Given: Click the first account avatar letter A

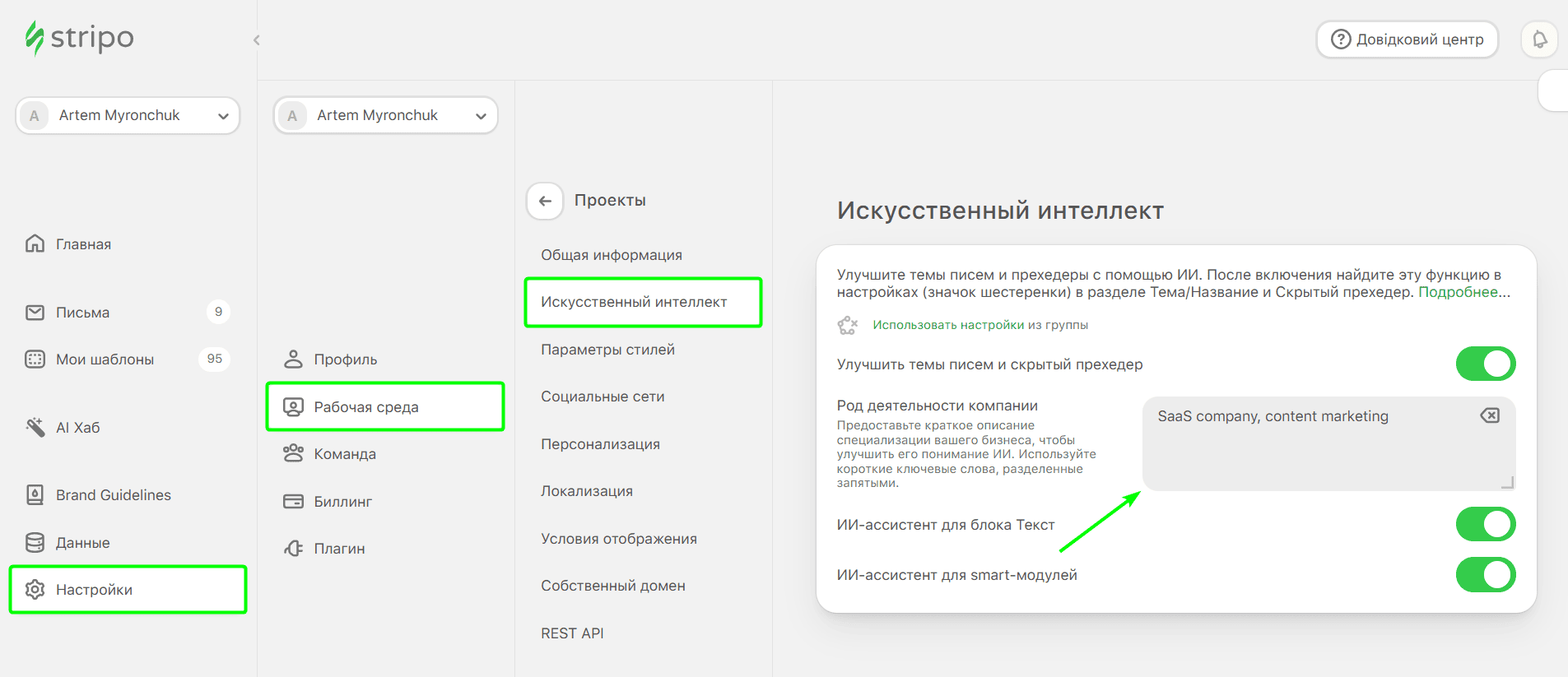Looking at the screenshot, I should pos(35,116).
